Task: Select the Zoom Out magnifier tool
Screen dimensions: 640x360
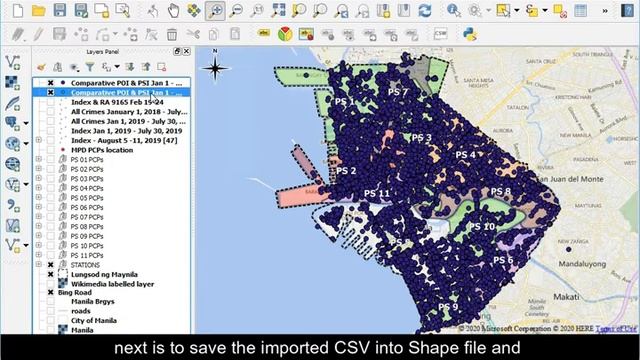Action: [x=236, y=11]
